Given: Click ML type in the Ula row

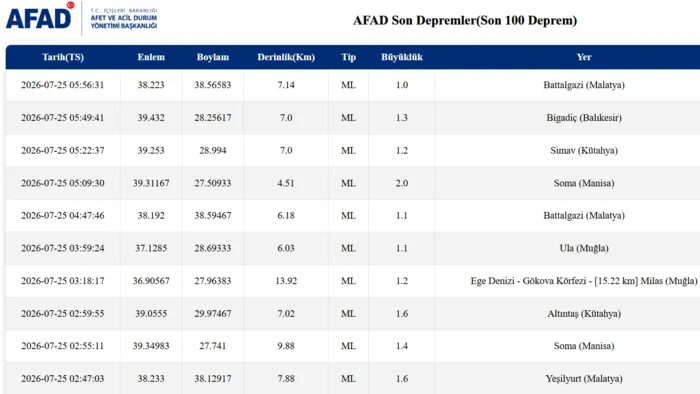Looking at the screenshot, I should click(x=348, y=248).
